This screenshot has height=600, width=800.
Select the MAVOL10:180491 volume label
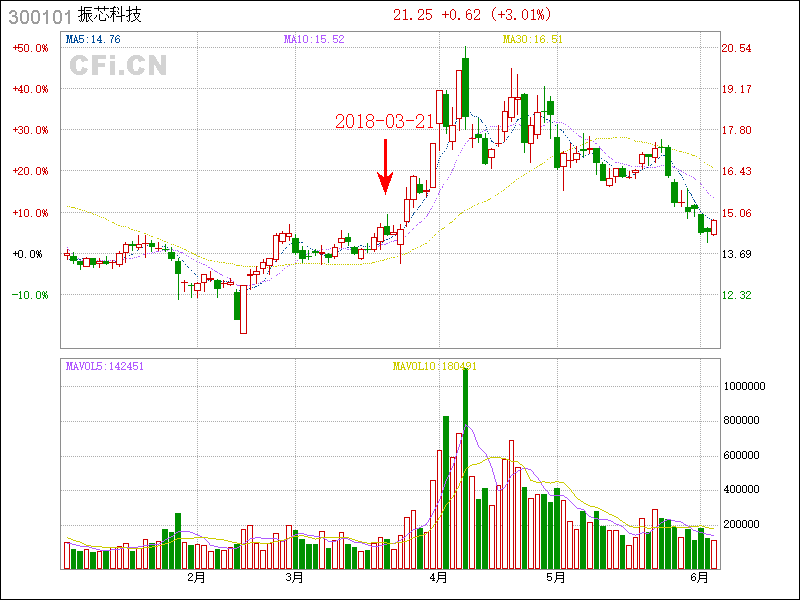435,366
